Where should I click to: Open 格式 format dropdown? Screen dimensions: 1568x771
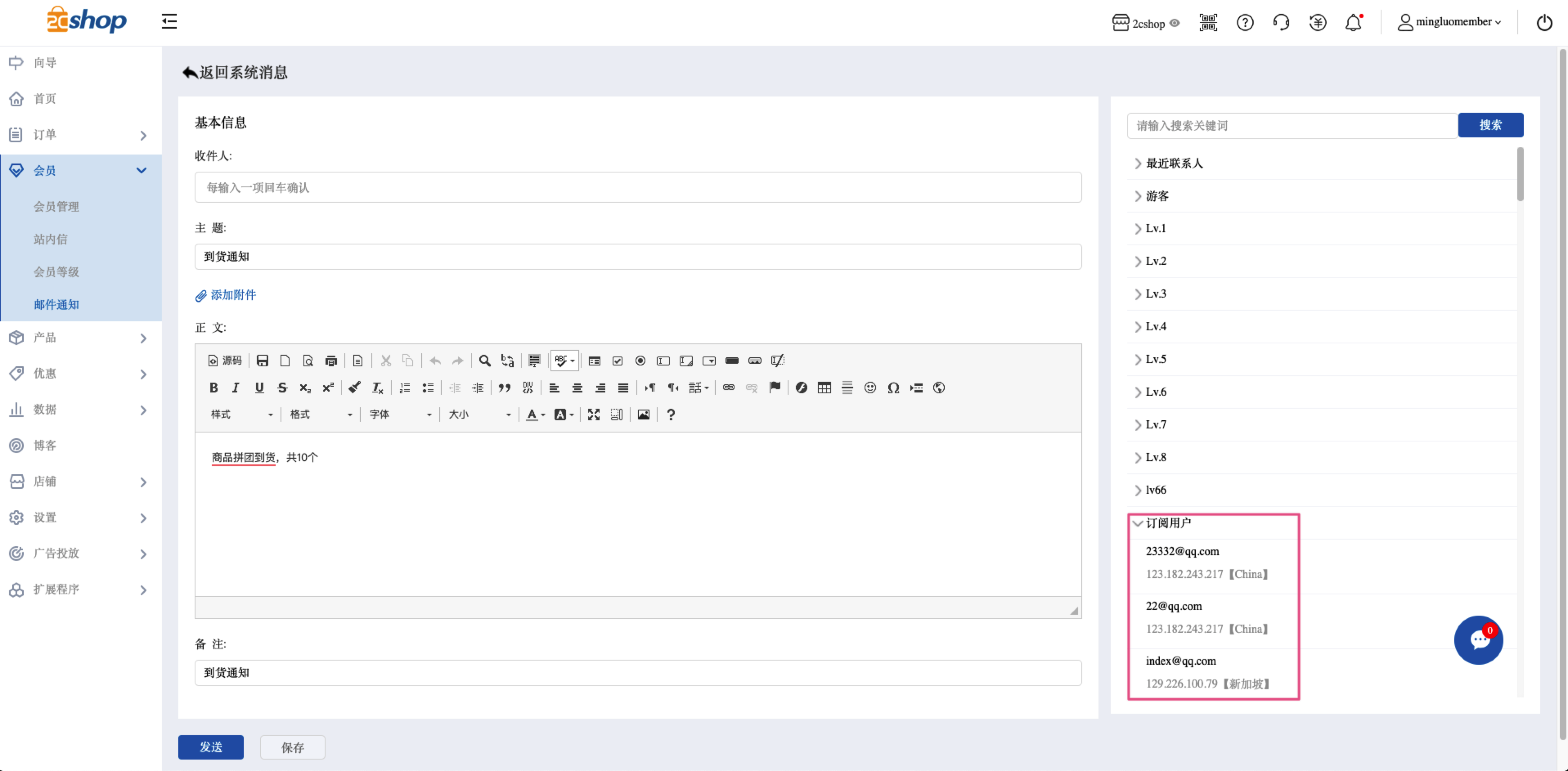point(321,415)
